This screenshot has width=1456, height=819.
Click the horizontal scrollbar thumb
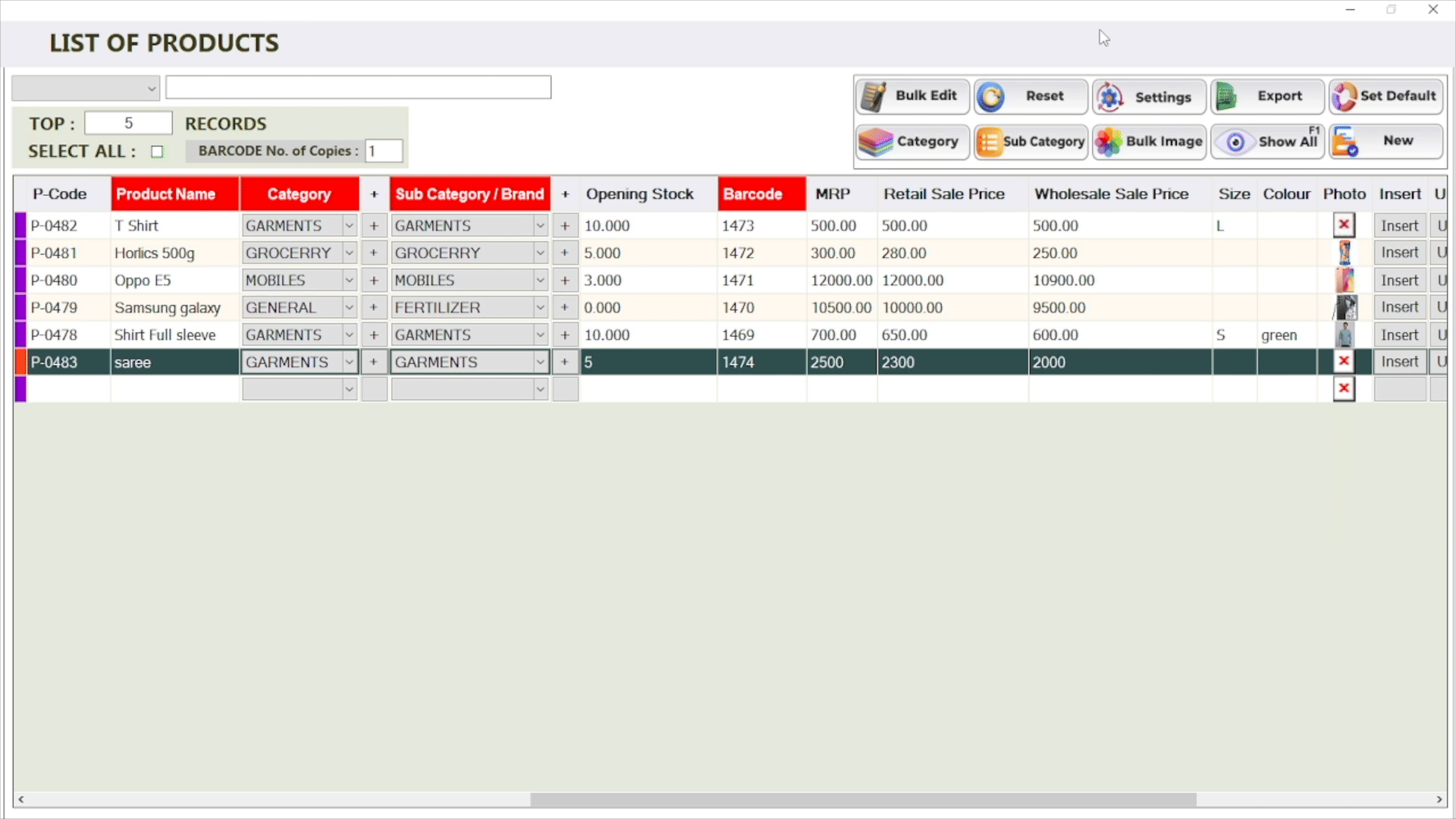(863, 799)
